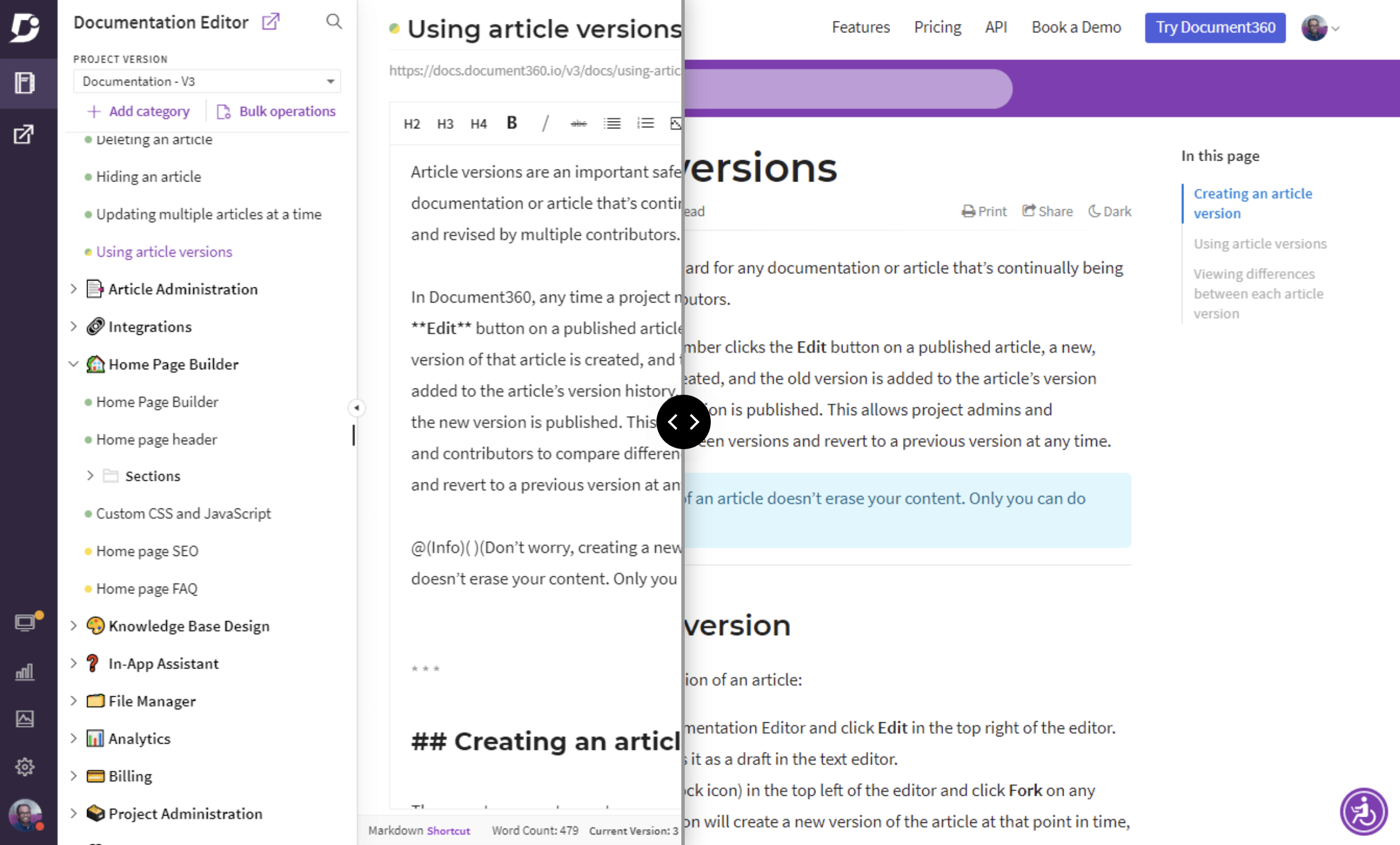Click the Word Count: 479 status text

535,830
